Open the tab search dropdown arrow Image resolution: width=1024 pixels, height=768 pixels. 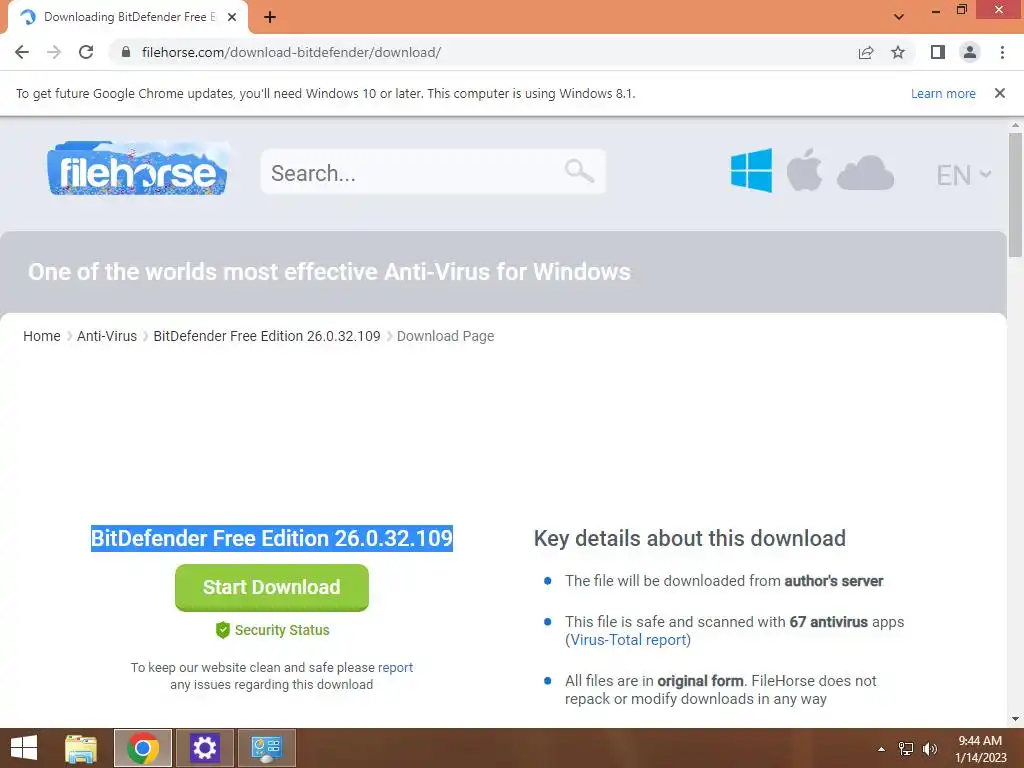[x=899, y=17]
